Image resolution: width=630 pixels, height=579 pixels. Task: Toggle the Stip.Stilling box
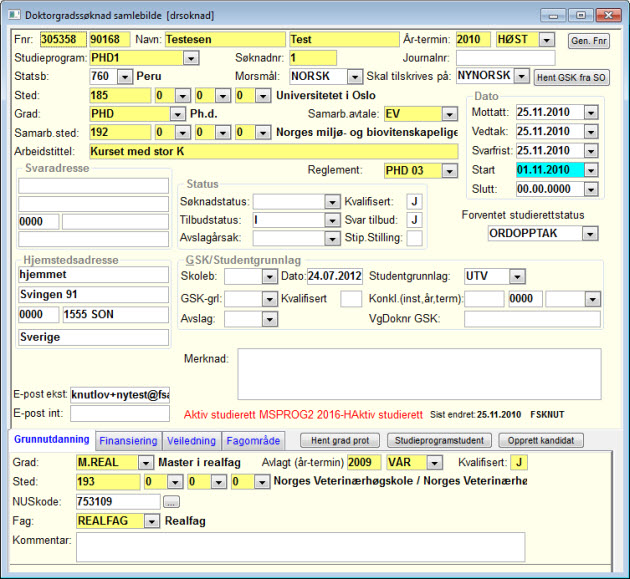[x=414, y=238]
